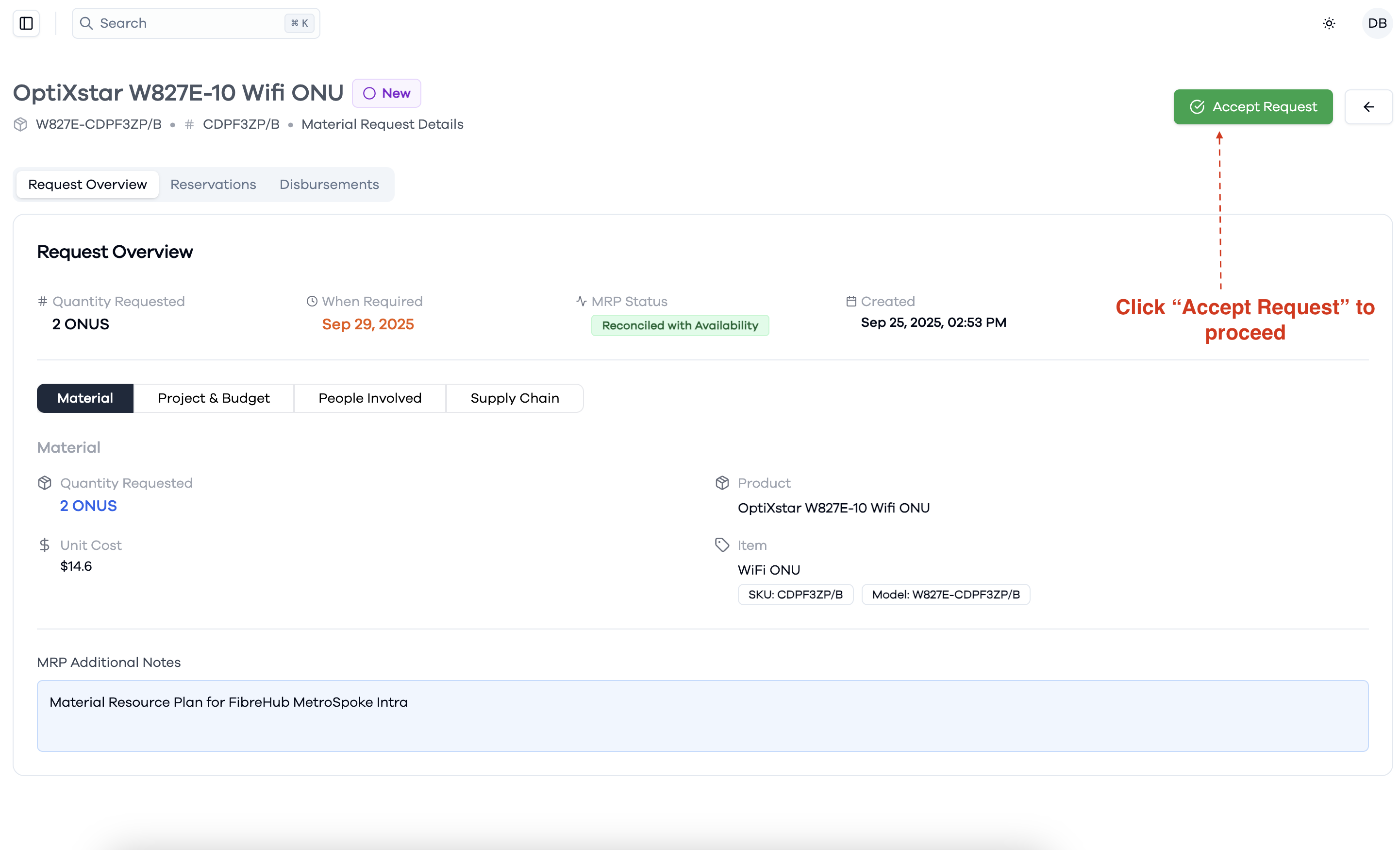Click the clock icon by When Required
This screenshot has width=1400, height=850.
(312, 301)
